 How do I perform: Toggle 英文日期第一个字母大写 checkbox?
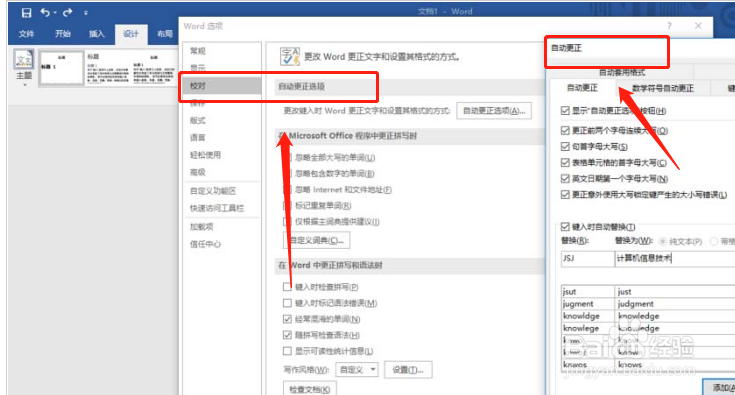[565, 179]
